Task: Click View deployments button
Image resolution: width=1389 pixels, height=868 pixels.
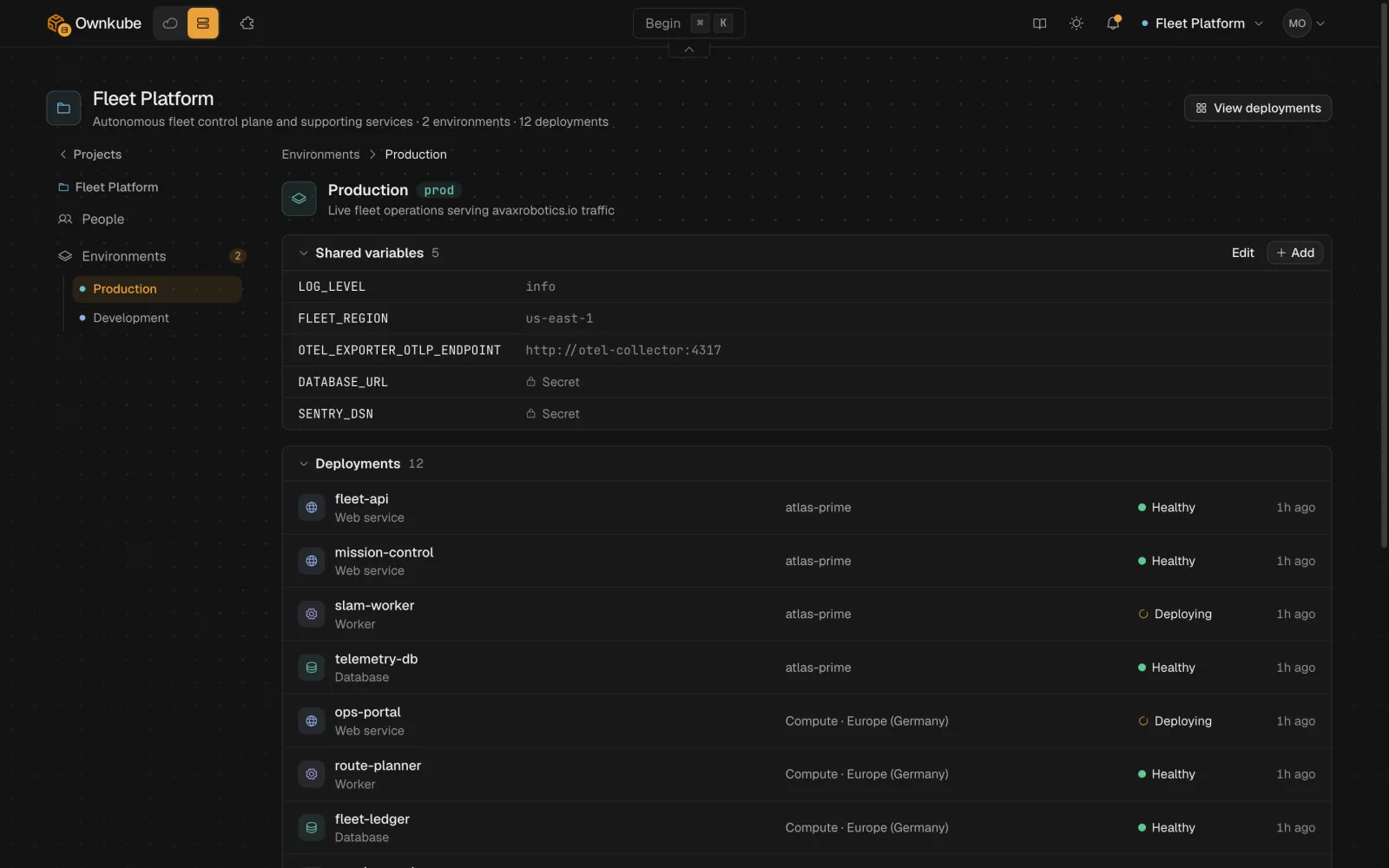Action: pos(1257,108)
